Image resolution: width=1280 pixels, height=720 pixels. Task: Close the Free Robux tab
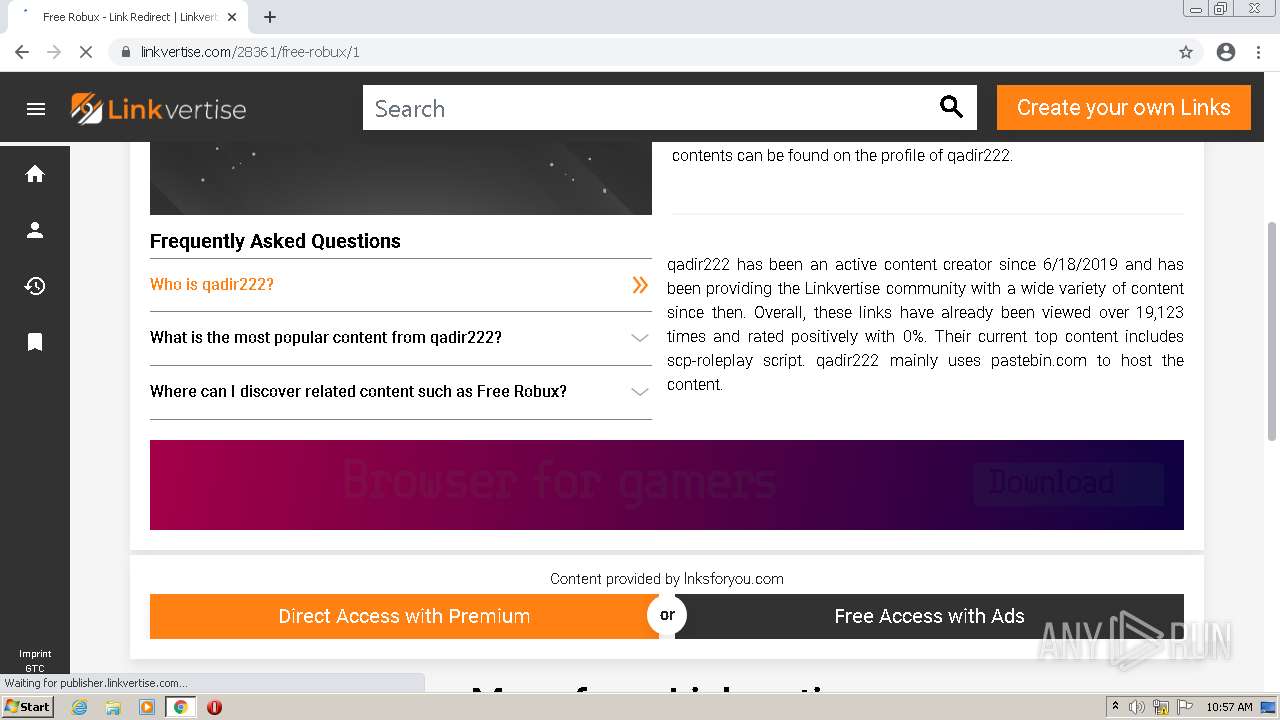pos(232,17)
